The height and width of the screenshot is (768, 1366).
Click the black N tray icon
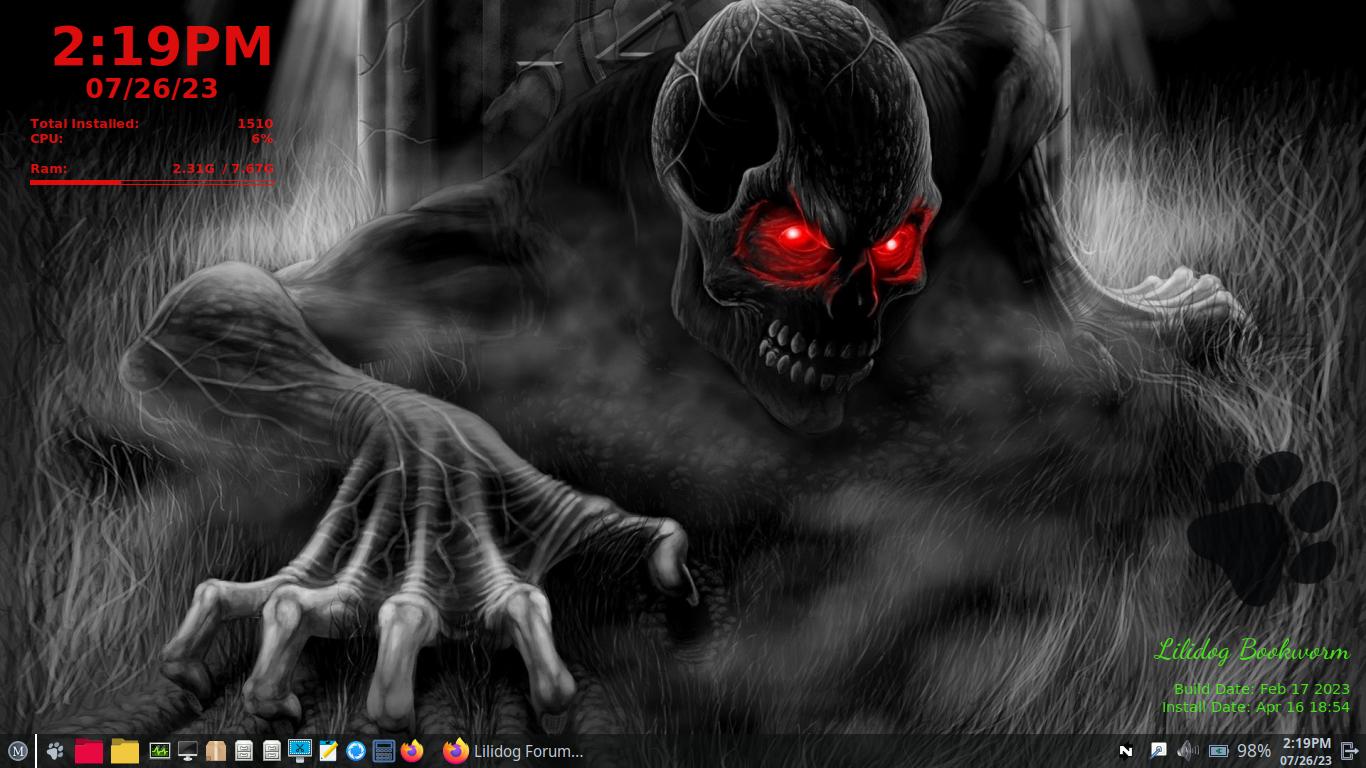1126,751
